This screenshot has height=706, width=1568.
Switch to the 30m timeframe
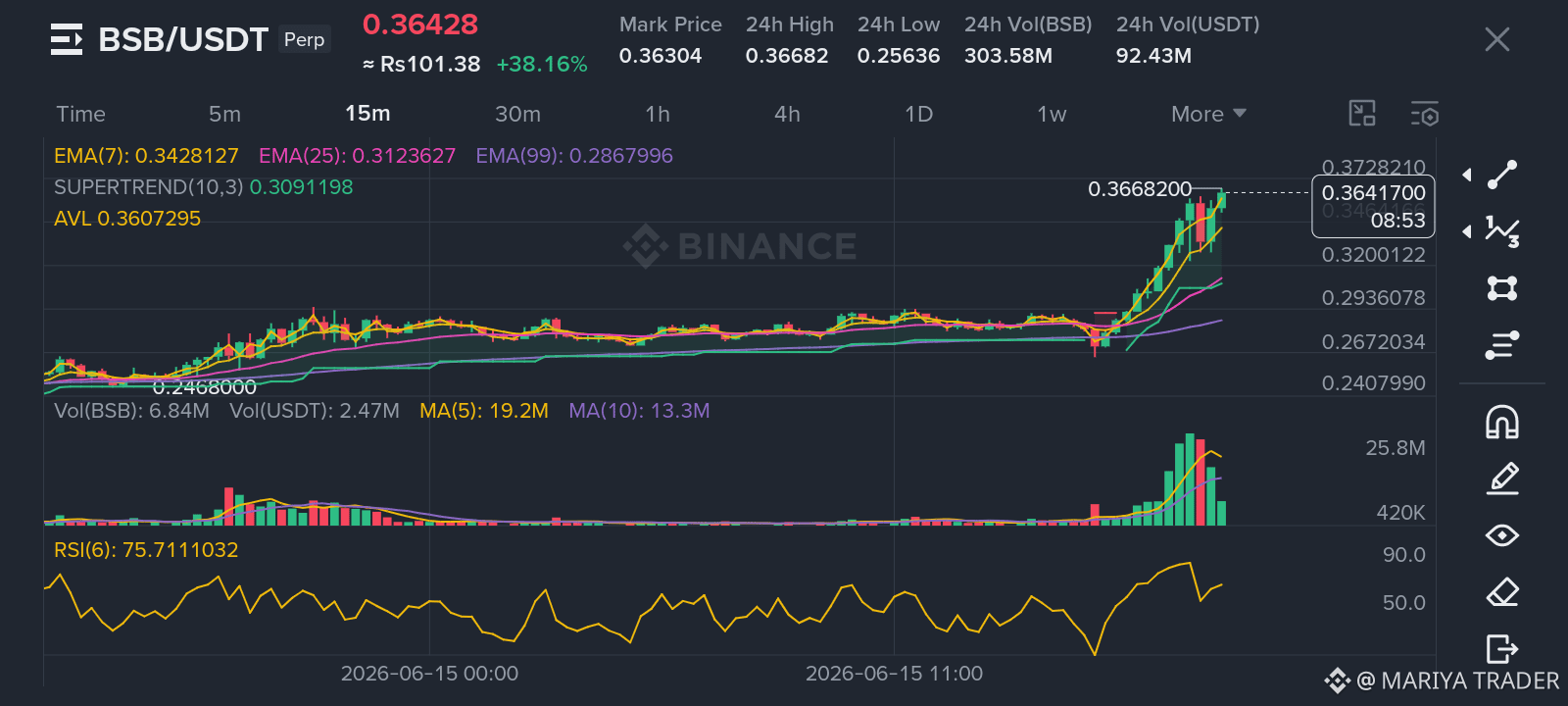(x=517, y=114)
